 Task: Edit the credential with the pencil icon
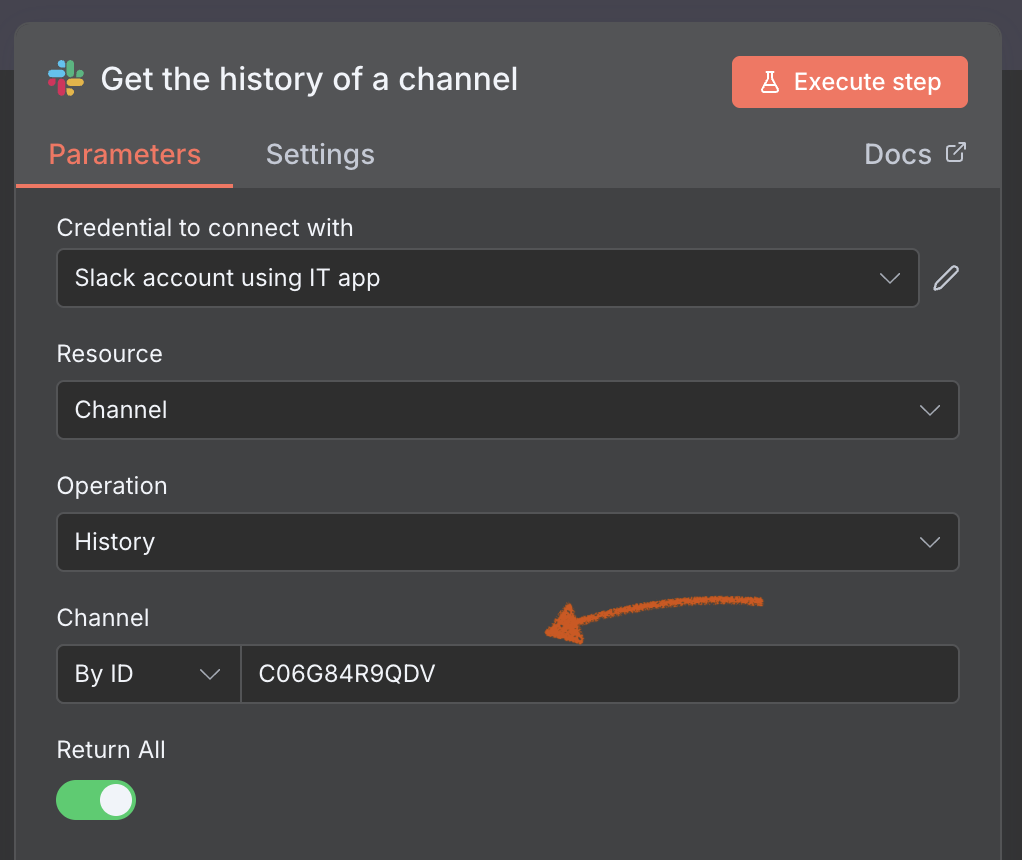pyautogui.click(x=946, y=278)
